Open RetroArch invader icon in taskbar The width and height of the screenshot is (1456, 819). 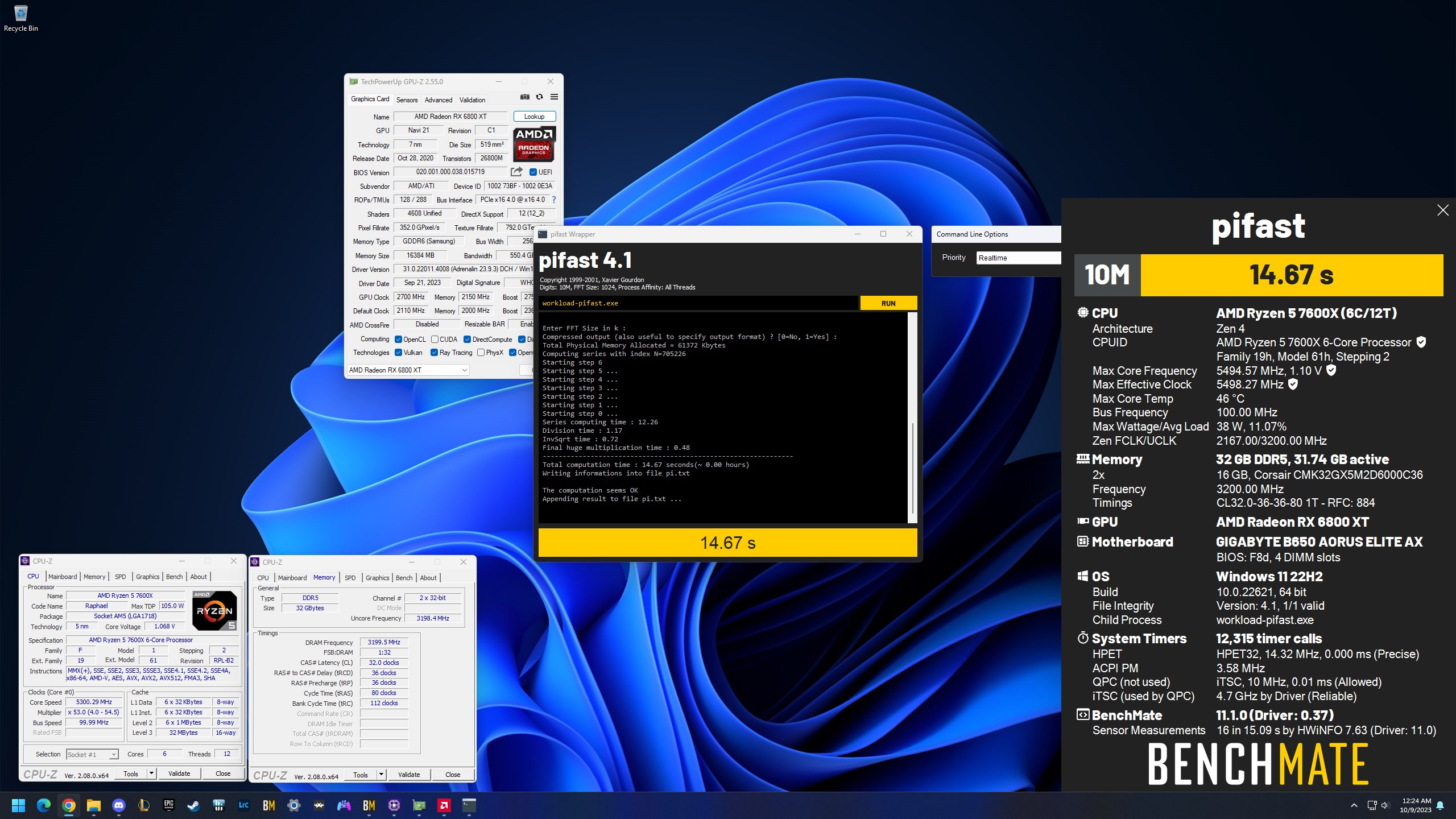pos(318,805)
